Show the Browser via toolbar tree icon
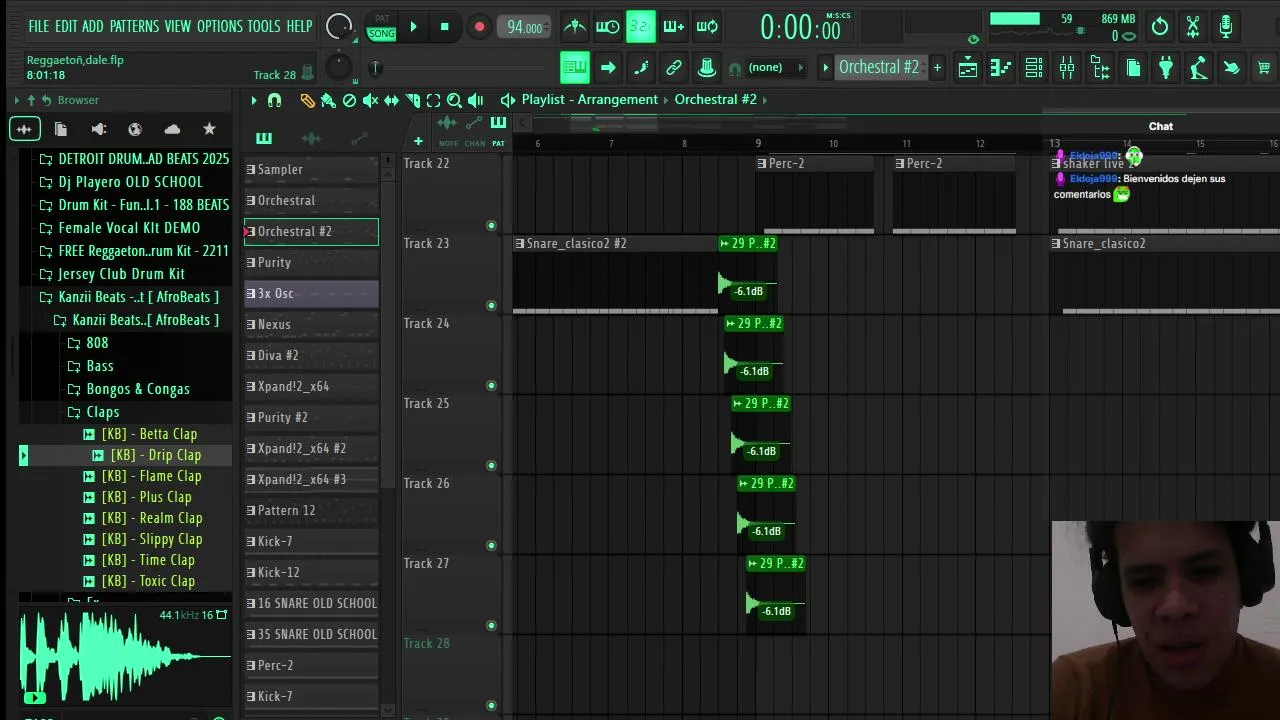The height and width of the screenshot is (720, 1280). click(x=1100, y=68)
